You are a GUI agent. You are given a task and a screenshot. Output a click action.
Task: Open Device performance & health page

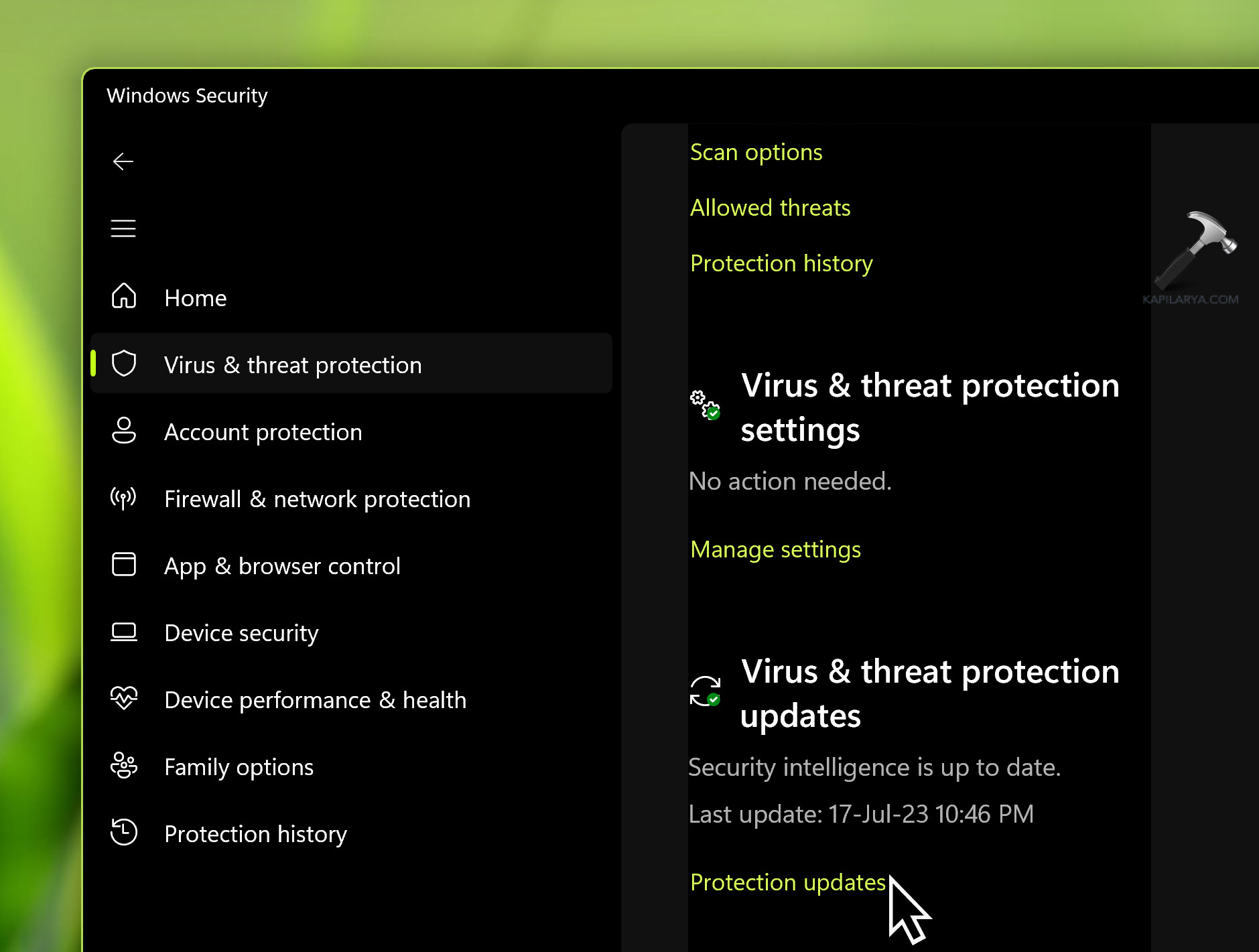316,700
